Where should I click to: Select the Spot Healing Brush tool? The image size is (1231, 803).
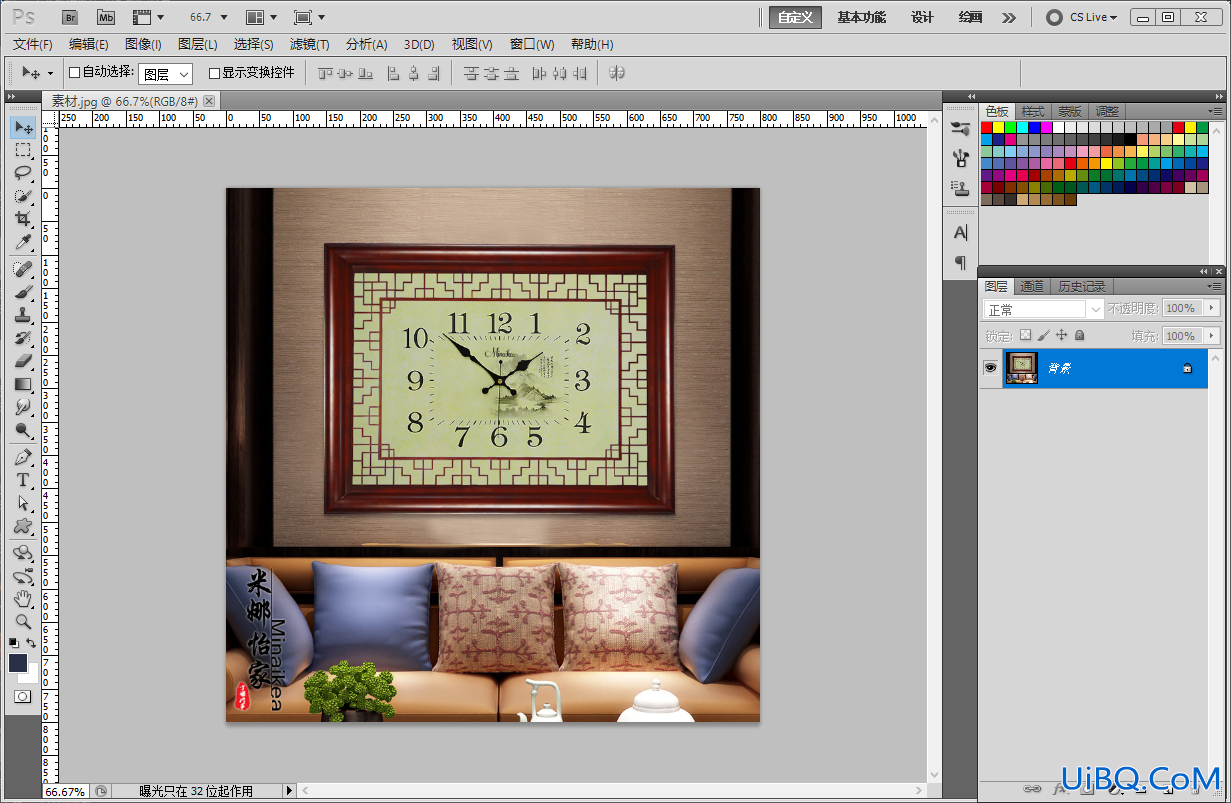[x=23, y=270]
